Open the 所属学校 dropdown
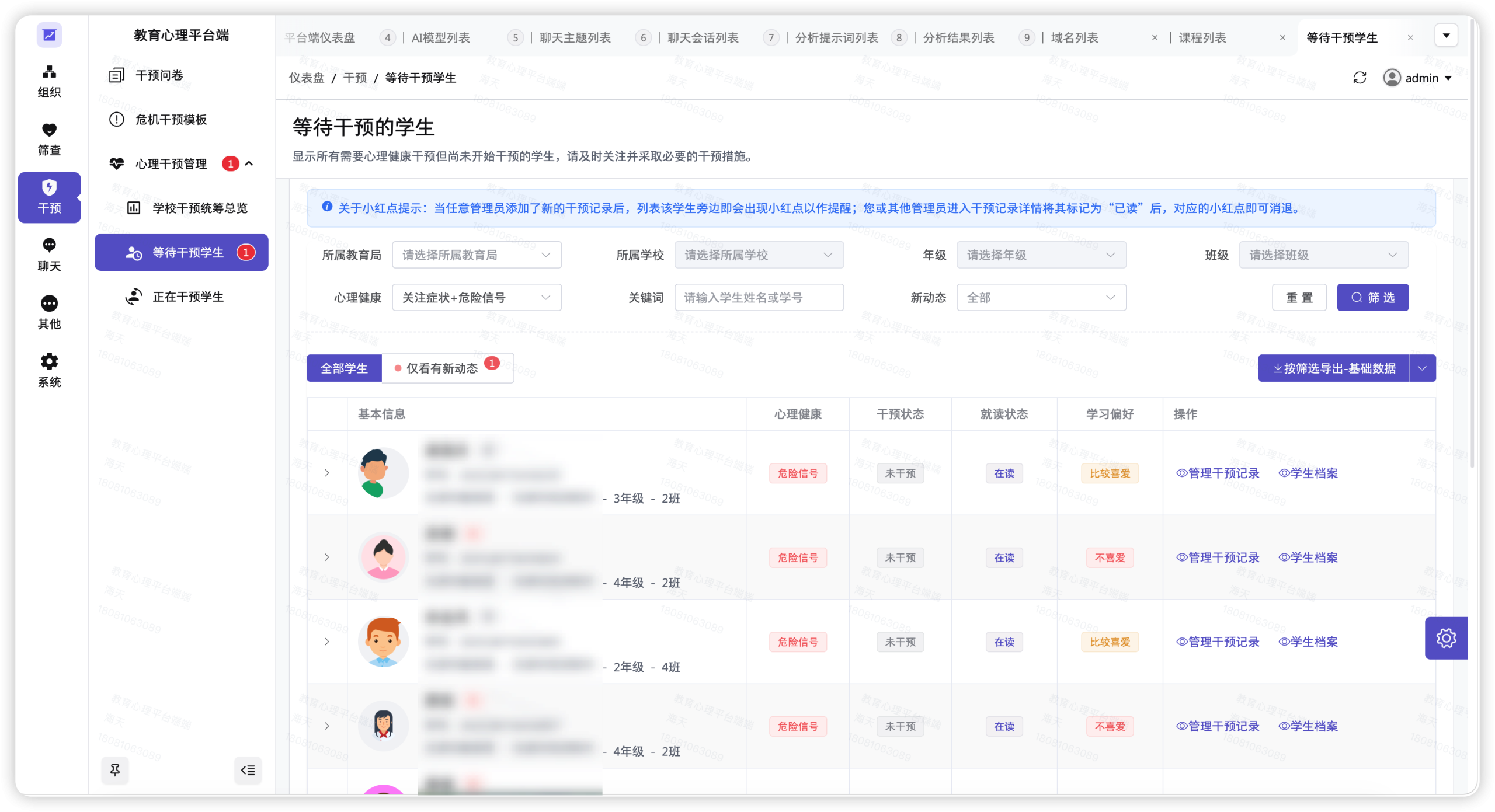 (759, 255)
